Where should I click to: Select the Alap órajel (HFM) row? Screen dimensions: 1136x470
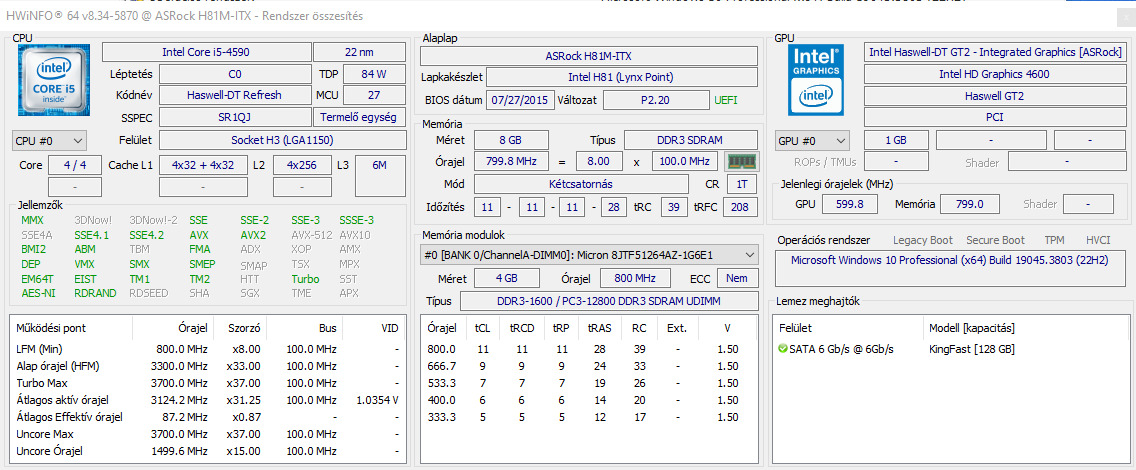click(207, 366)
